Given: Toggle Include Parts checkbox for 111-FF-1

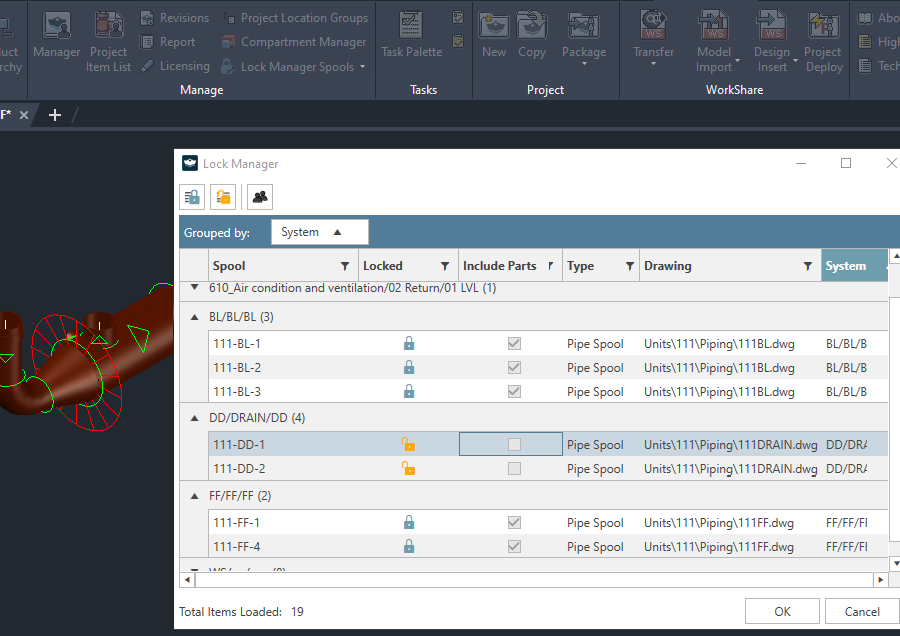Looking at the screenshot, I should [514, 522].
